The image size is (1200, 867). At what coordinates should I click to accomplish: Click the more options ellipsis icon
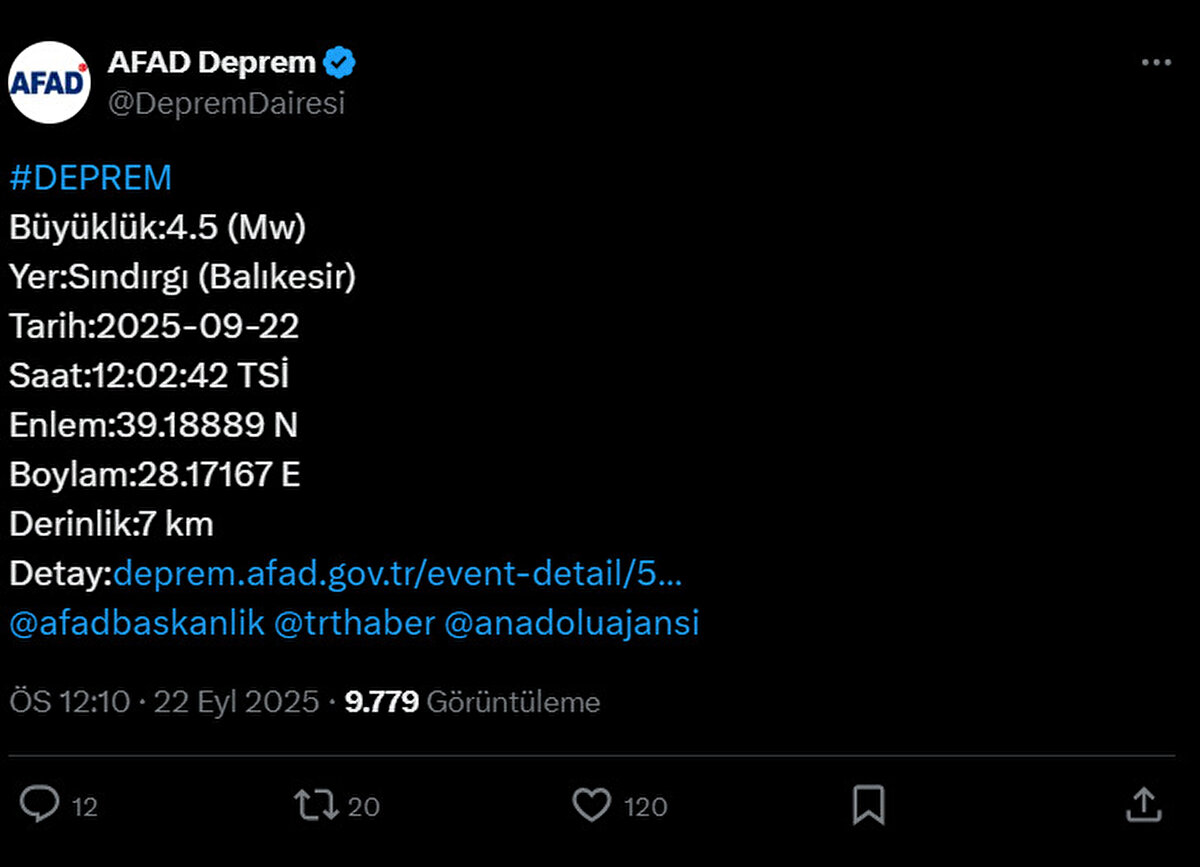pyautogui.click(x=1155, y=62)
